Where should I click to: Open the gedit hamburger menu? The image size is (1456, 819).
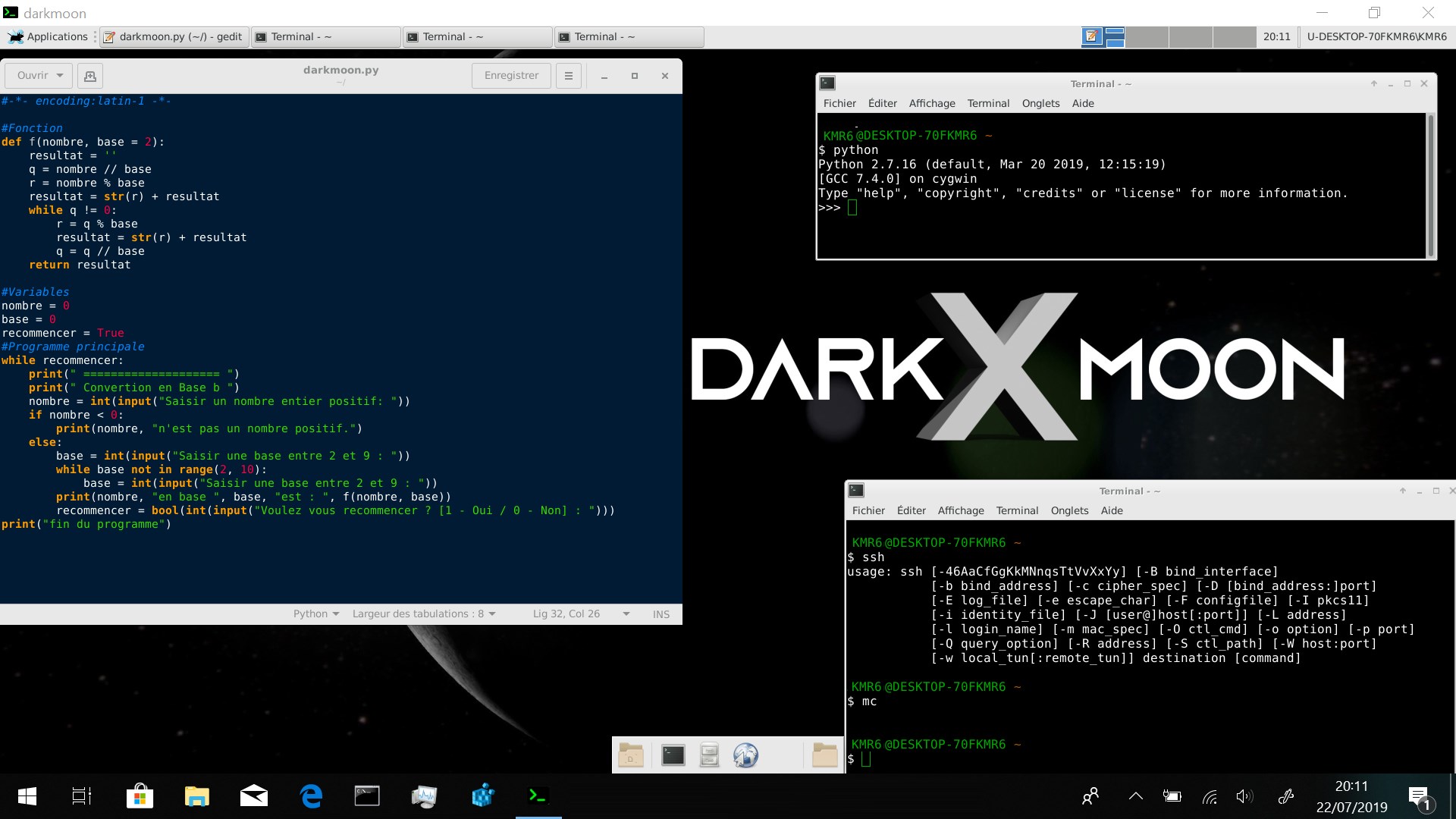click(x=568, y=76)
